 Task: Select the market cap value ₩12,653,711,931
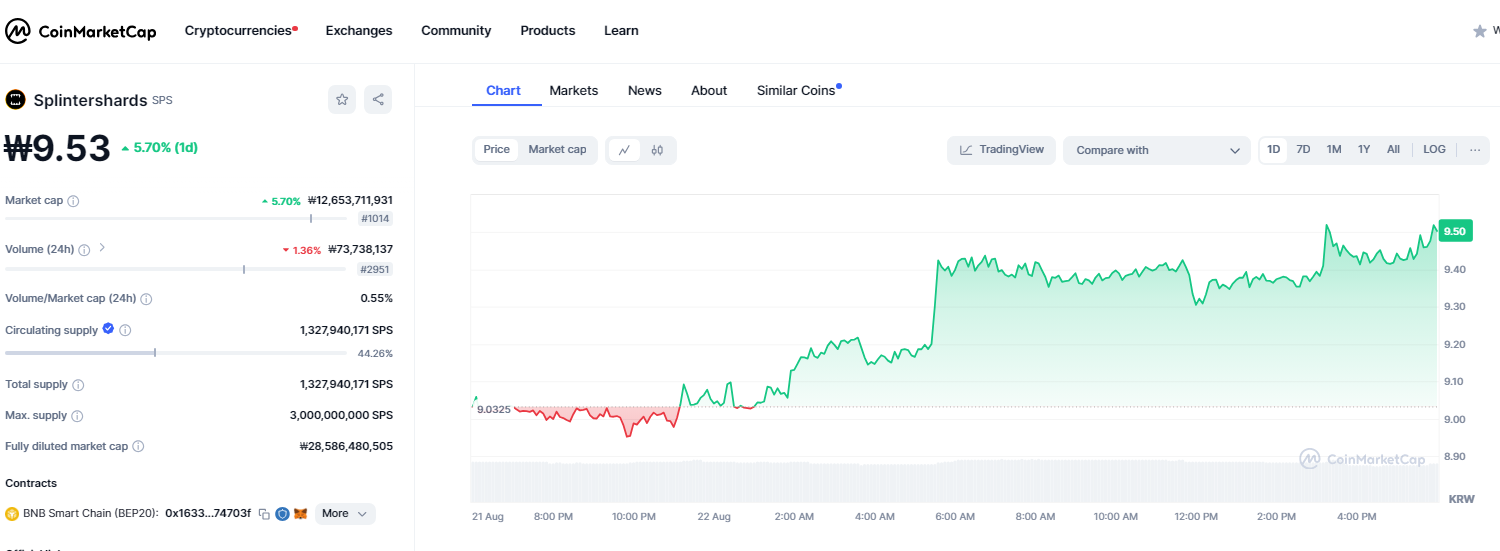click(350, 200)
